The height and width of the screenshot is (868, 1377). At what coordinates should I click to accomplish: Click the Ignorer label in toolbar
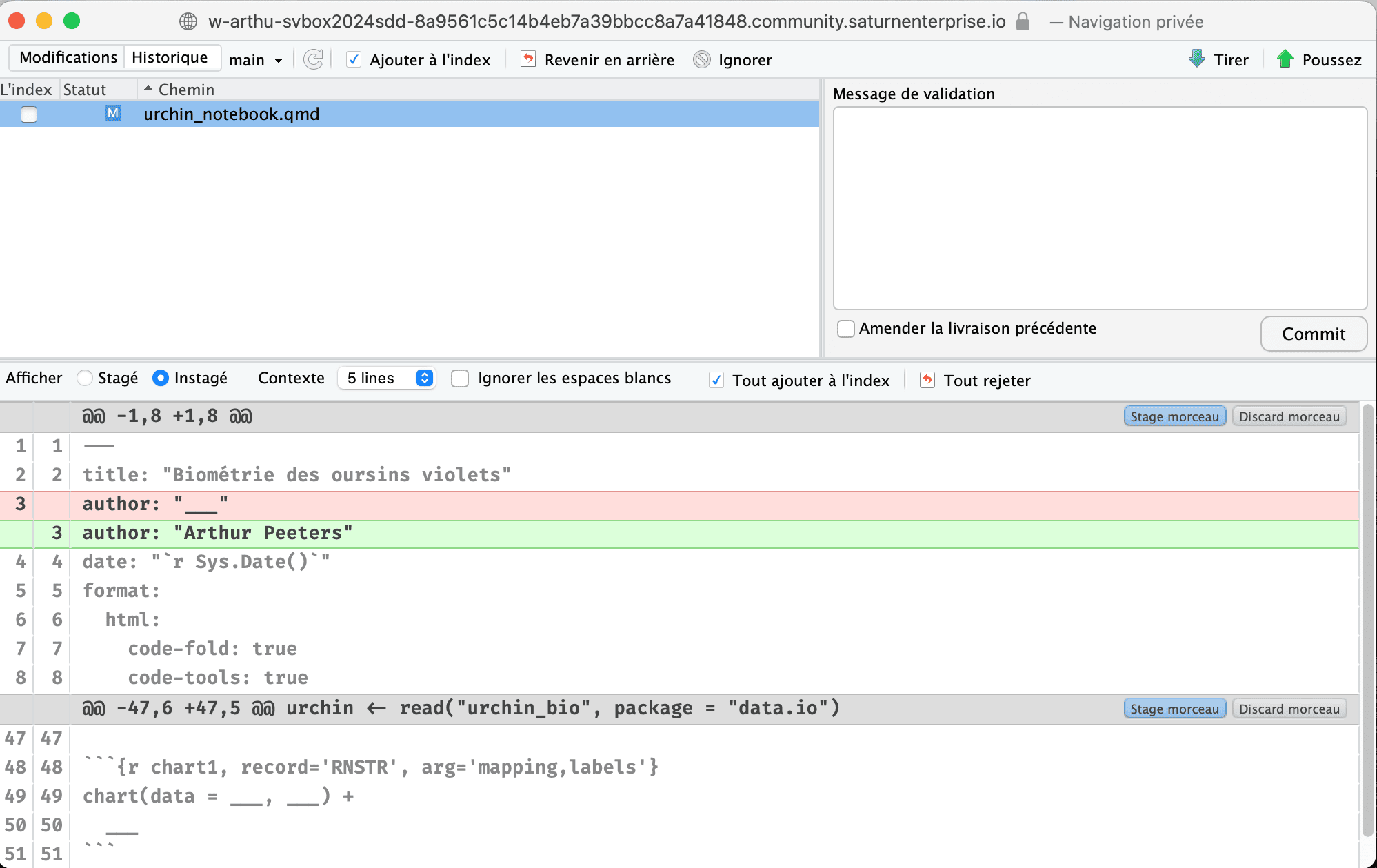pos(745,60)
